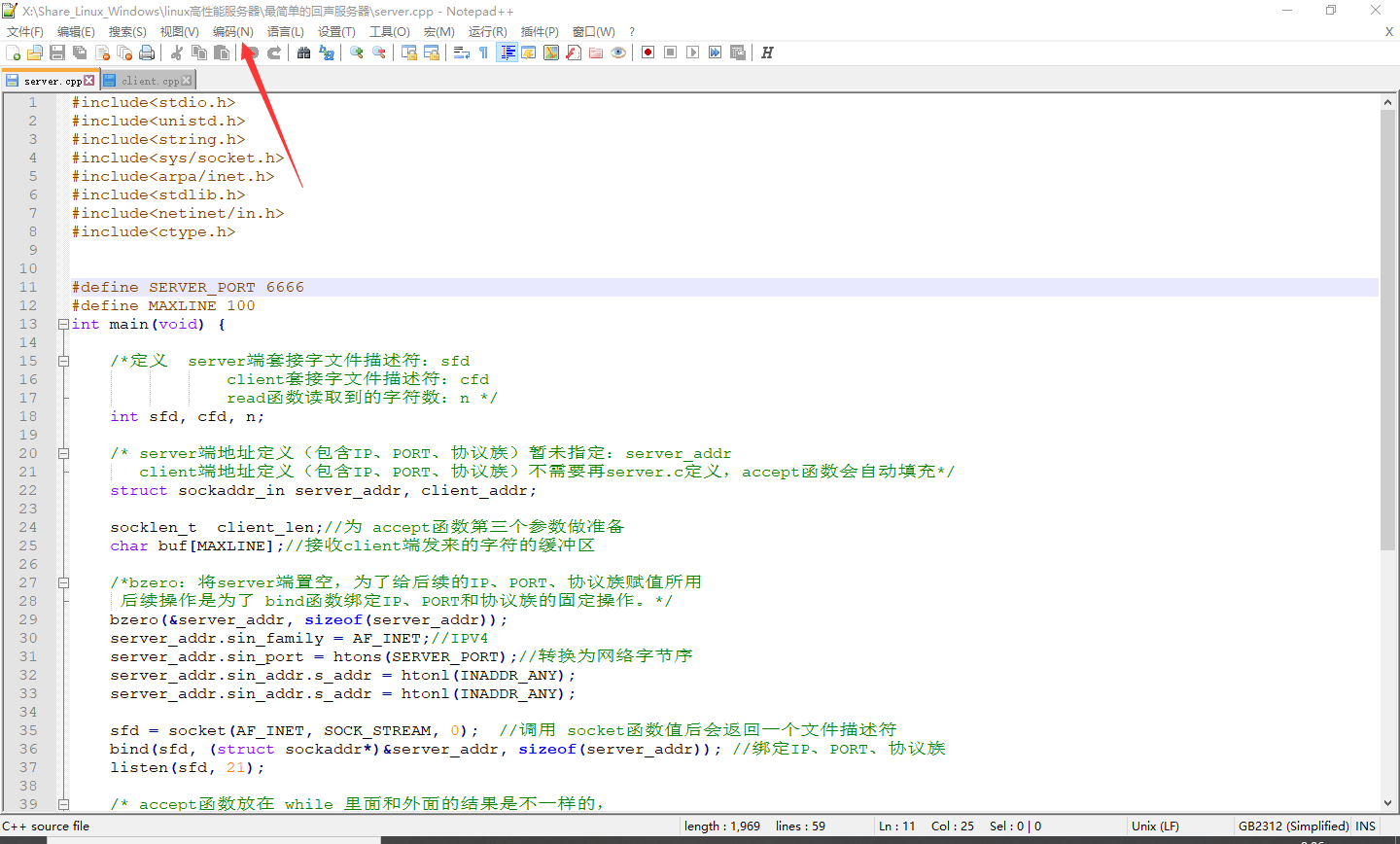Image resolution: width=1400 pixels, height=844 pixels.
Task: Play back the recorded macro icon
Action: (x=692, y=53)
